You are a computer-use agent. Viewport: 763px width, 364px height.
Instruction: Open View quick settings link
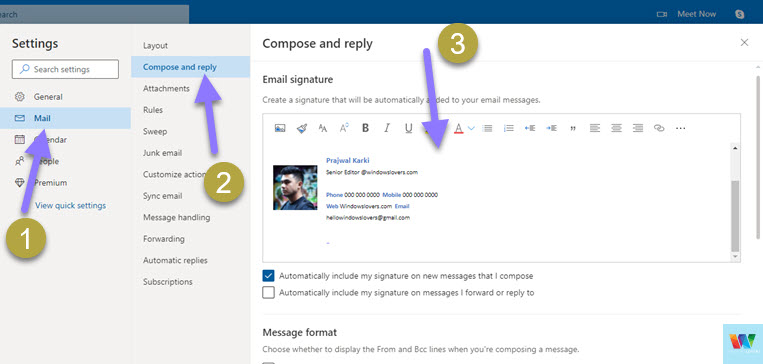(71, 205)
